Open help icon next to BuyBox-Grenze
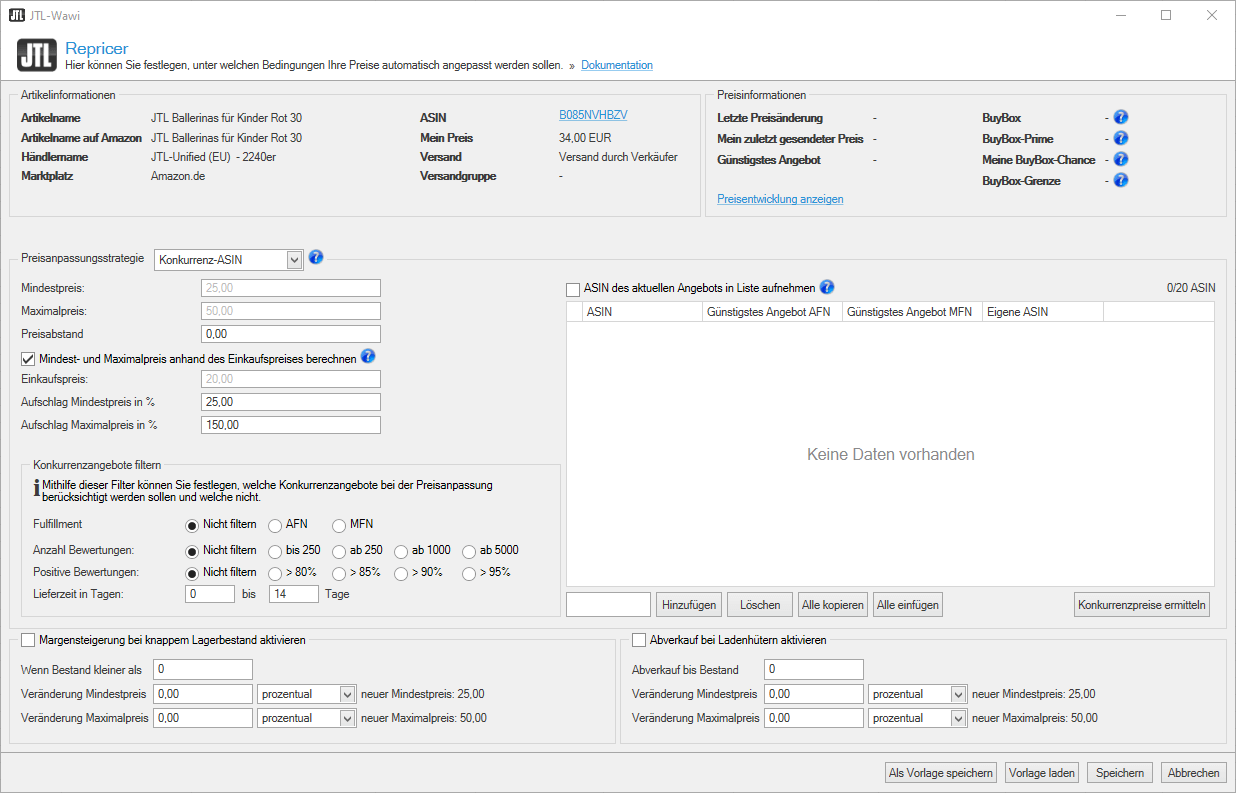 (x=1121, y=181)
